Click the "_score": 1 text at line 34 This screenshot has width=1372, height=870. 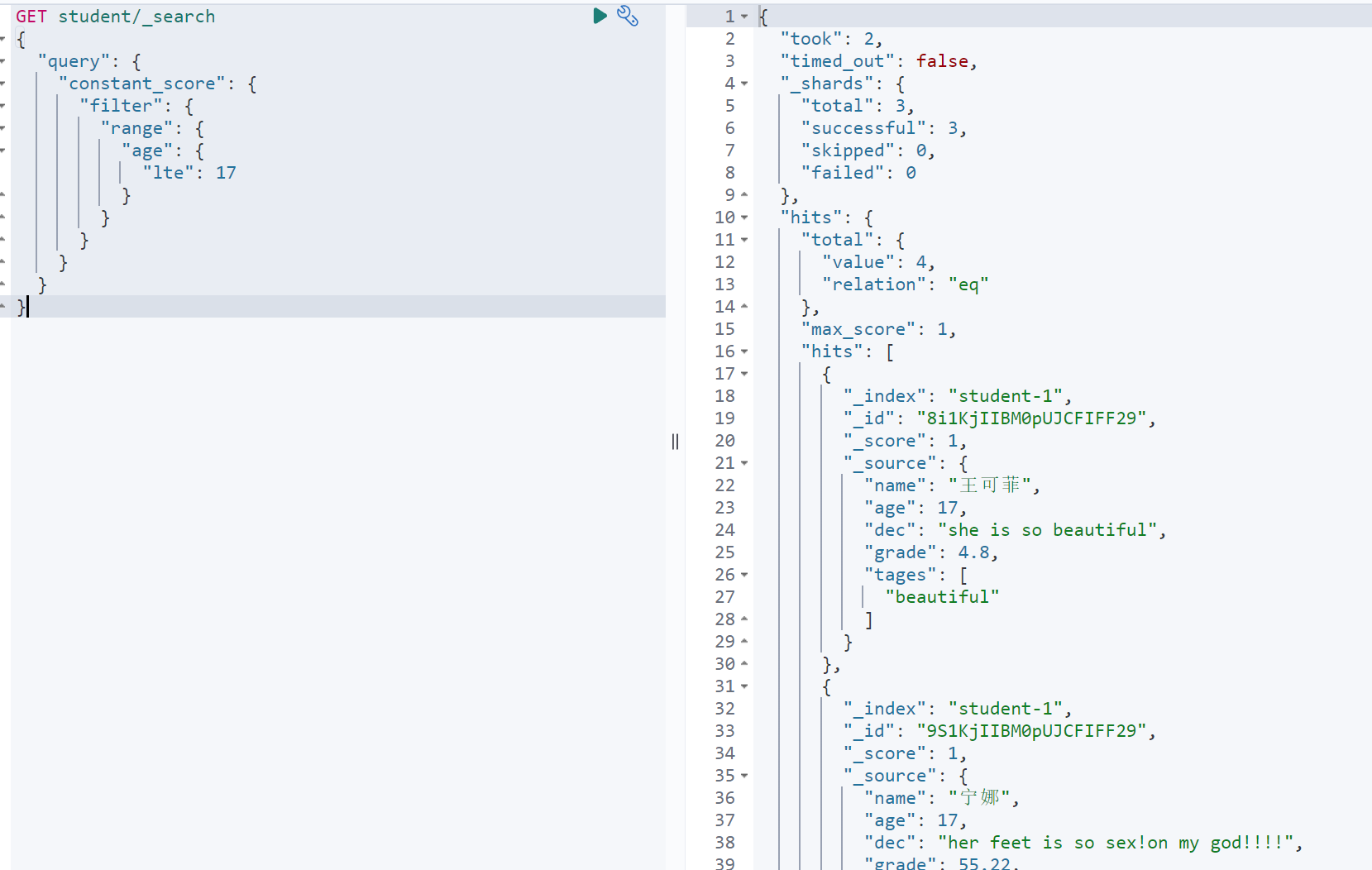point(905,753)
